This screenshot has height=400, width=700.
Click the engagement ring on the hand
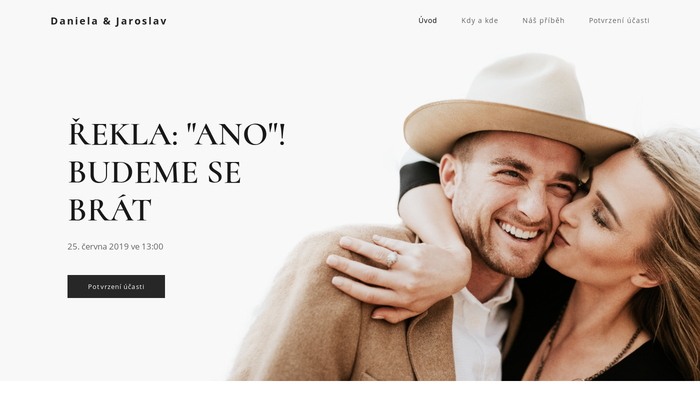click(392, 259)
